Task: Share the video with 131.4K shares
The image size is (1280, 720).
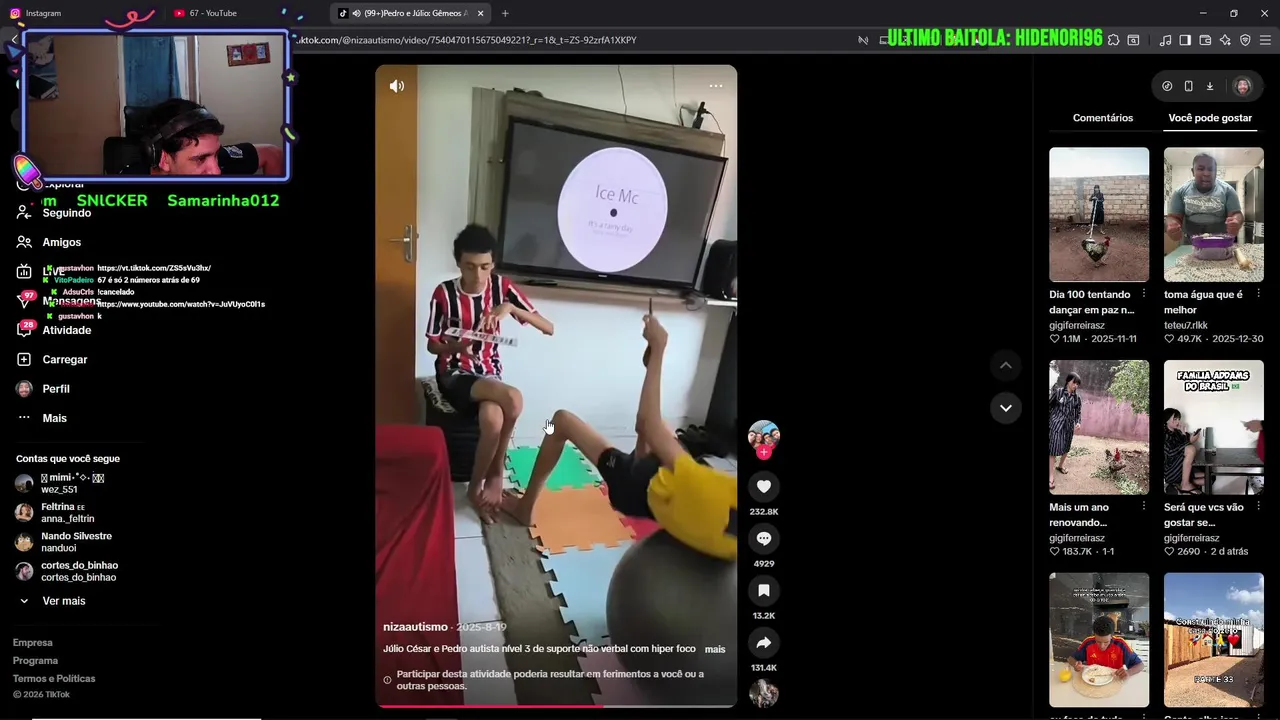Action: point(764,642)
